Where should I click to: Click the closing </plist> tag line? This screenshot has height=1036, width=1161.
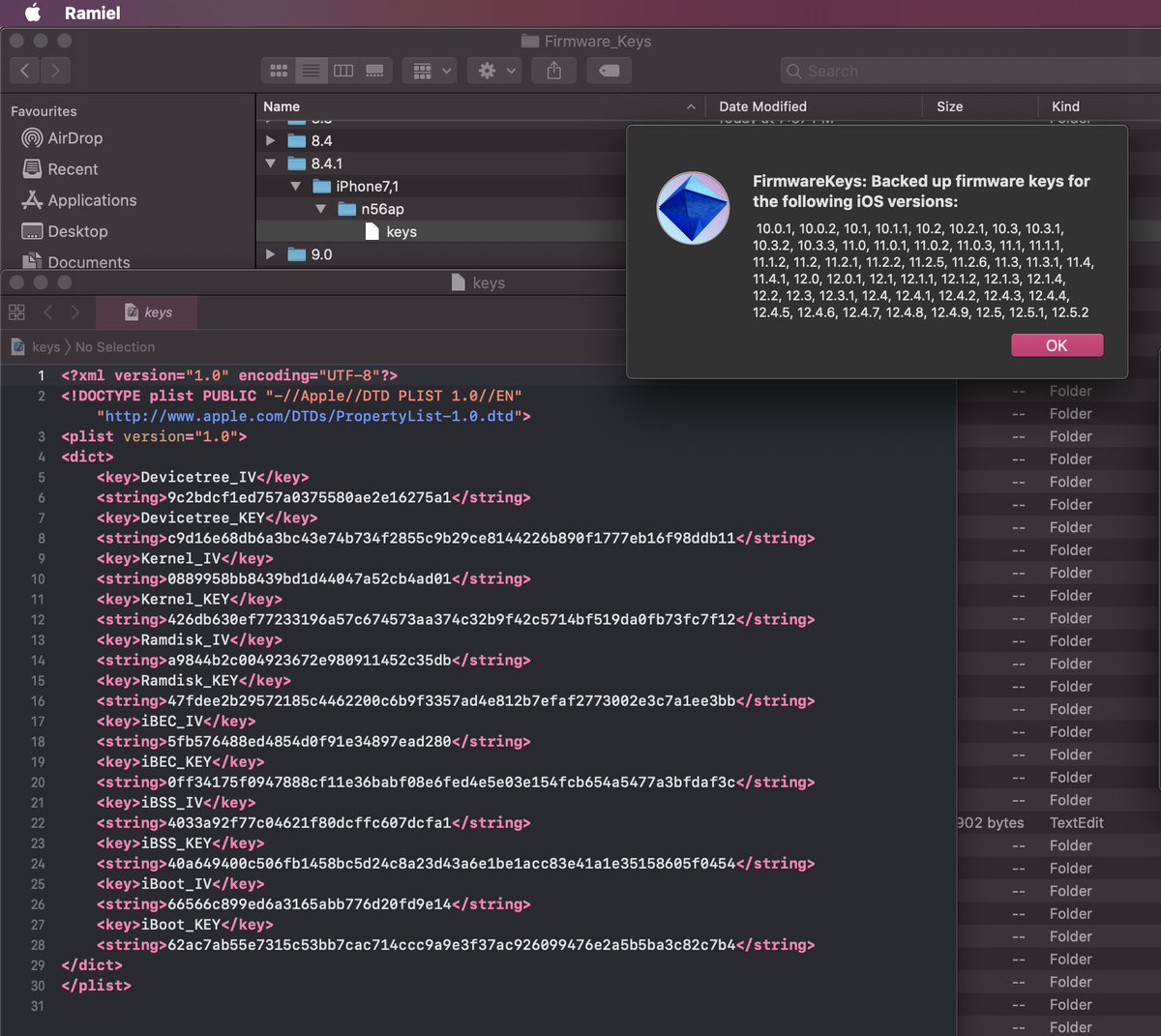pyautogui.click(x=96, y=986)
